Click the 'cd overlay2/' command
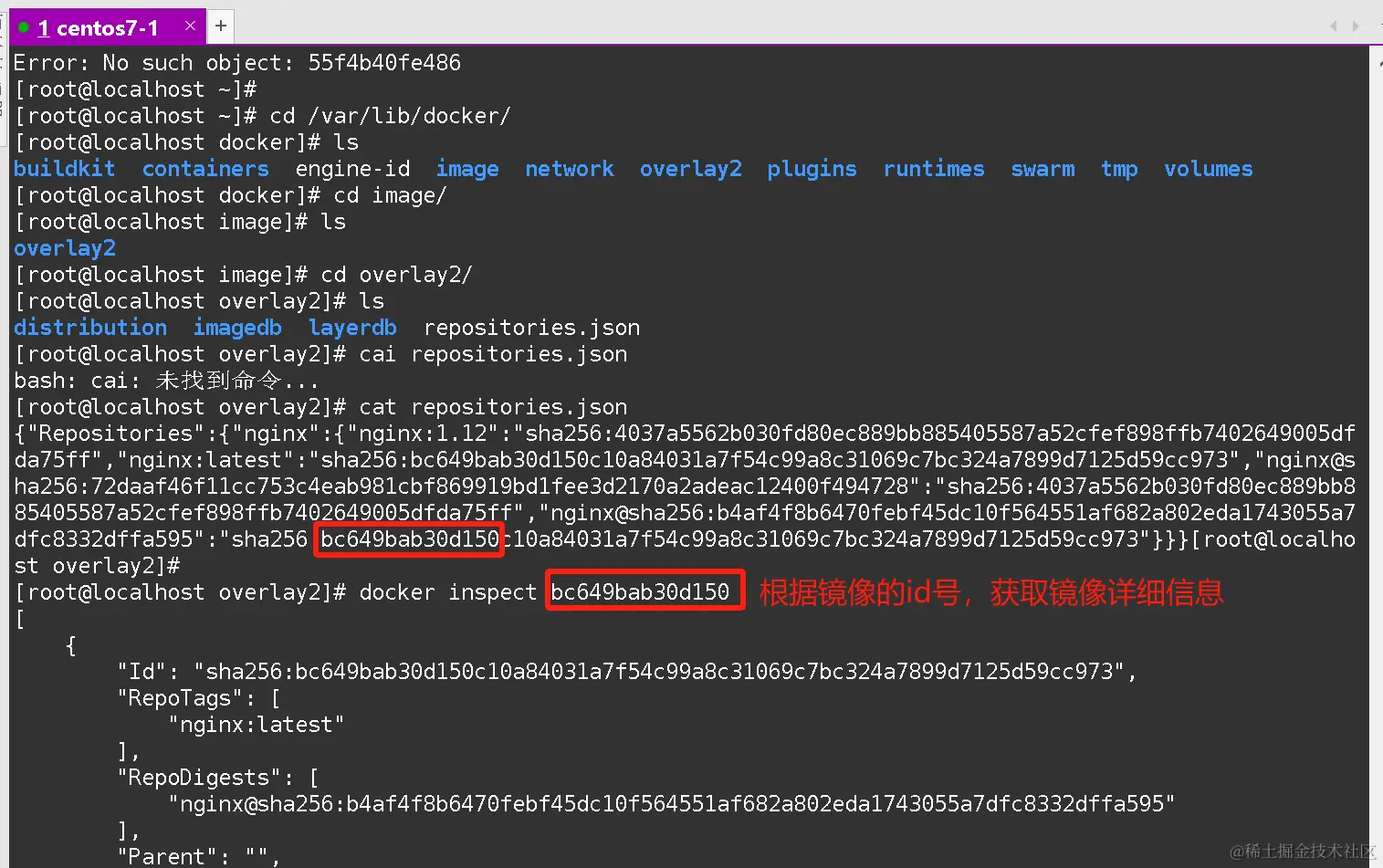This screenshot has height=868, width=1383. pos(396,275)
